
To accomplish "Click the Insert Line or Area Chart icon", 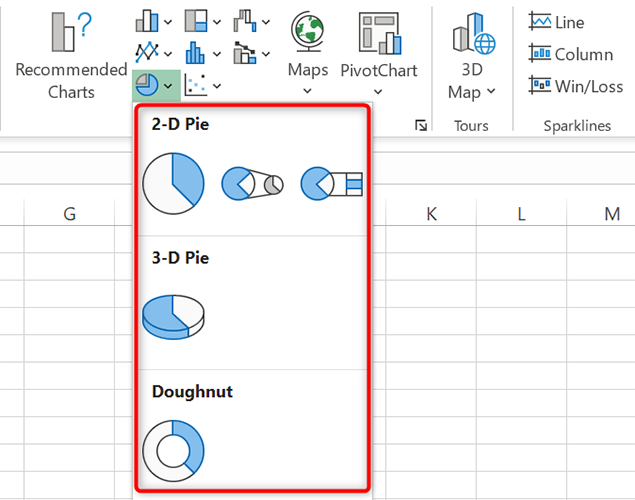I will [x=147, y=53].
